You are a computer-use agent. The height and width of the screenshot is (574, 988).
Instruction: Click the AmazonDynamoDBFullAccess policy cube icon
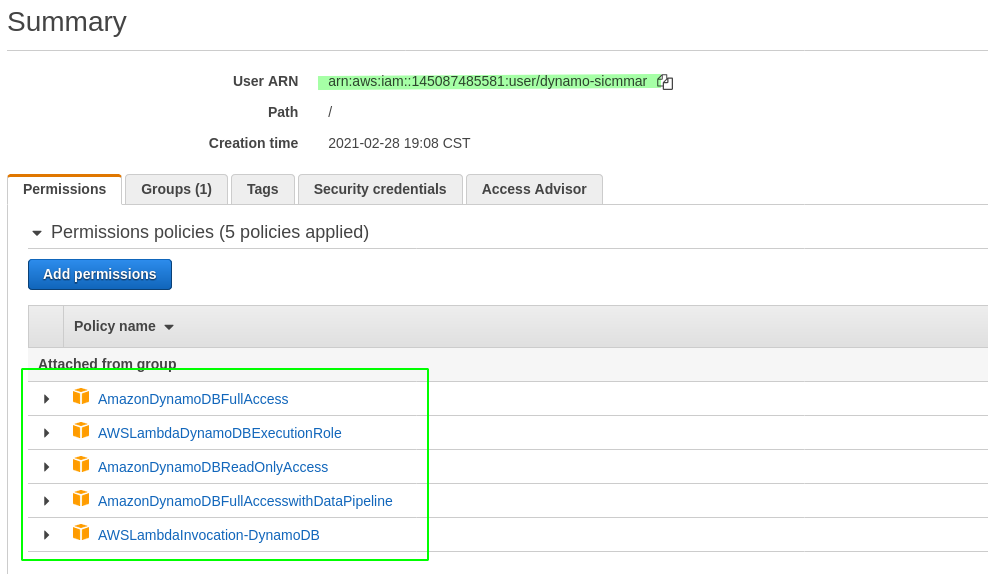pos(81,396)
